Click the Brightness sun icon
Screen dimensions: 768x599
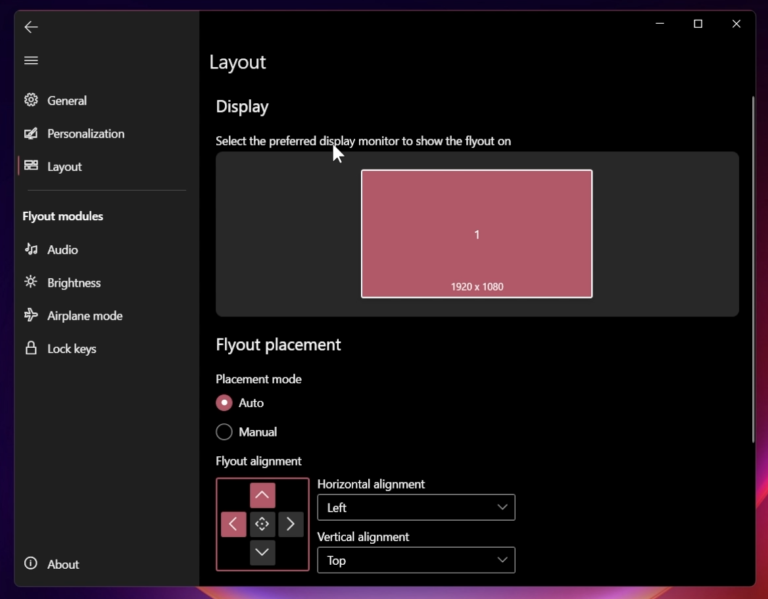point(31,283)
